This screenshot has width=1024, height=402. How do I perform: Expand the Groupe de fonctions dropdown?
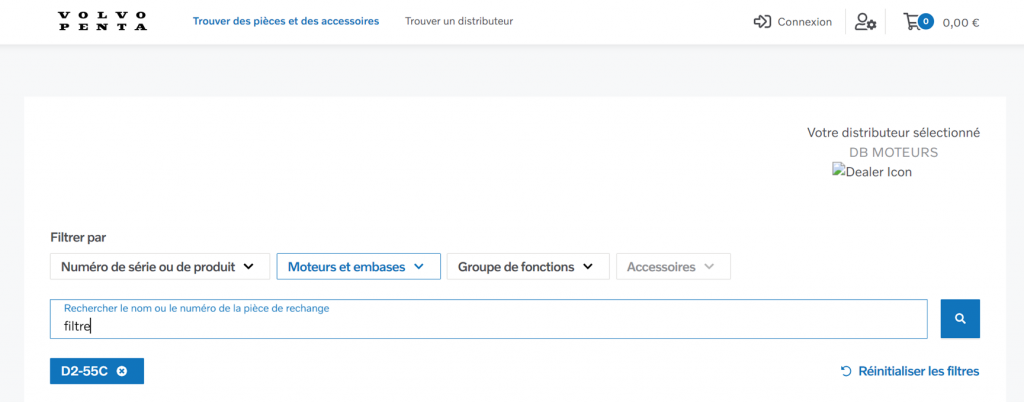click(527, 267)
